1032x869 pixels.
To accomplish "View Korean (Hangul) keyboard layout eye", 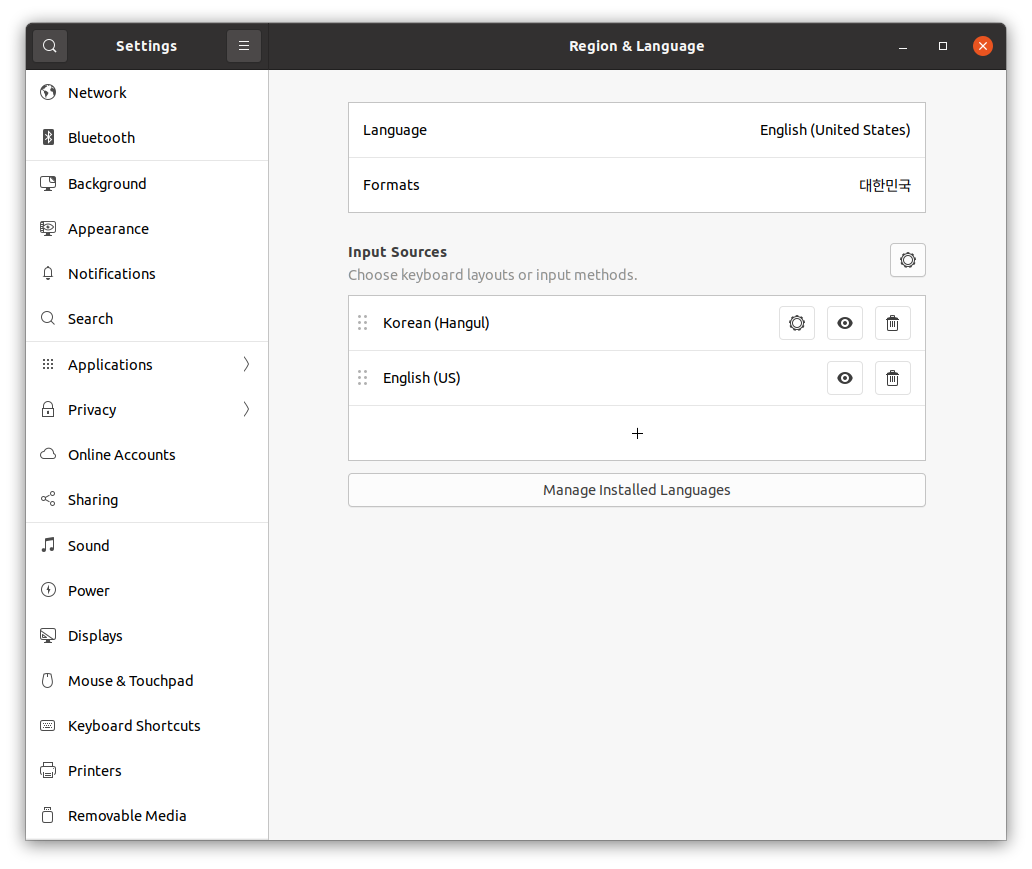I will click(x=845, y=323).
